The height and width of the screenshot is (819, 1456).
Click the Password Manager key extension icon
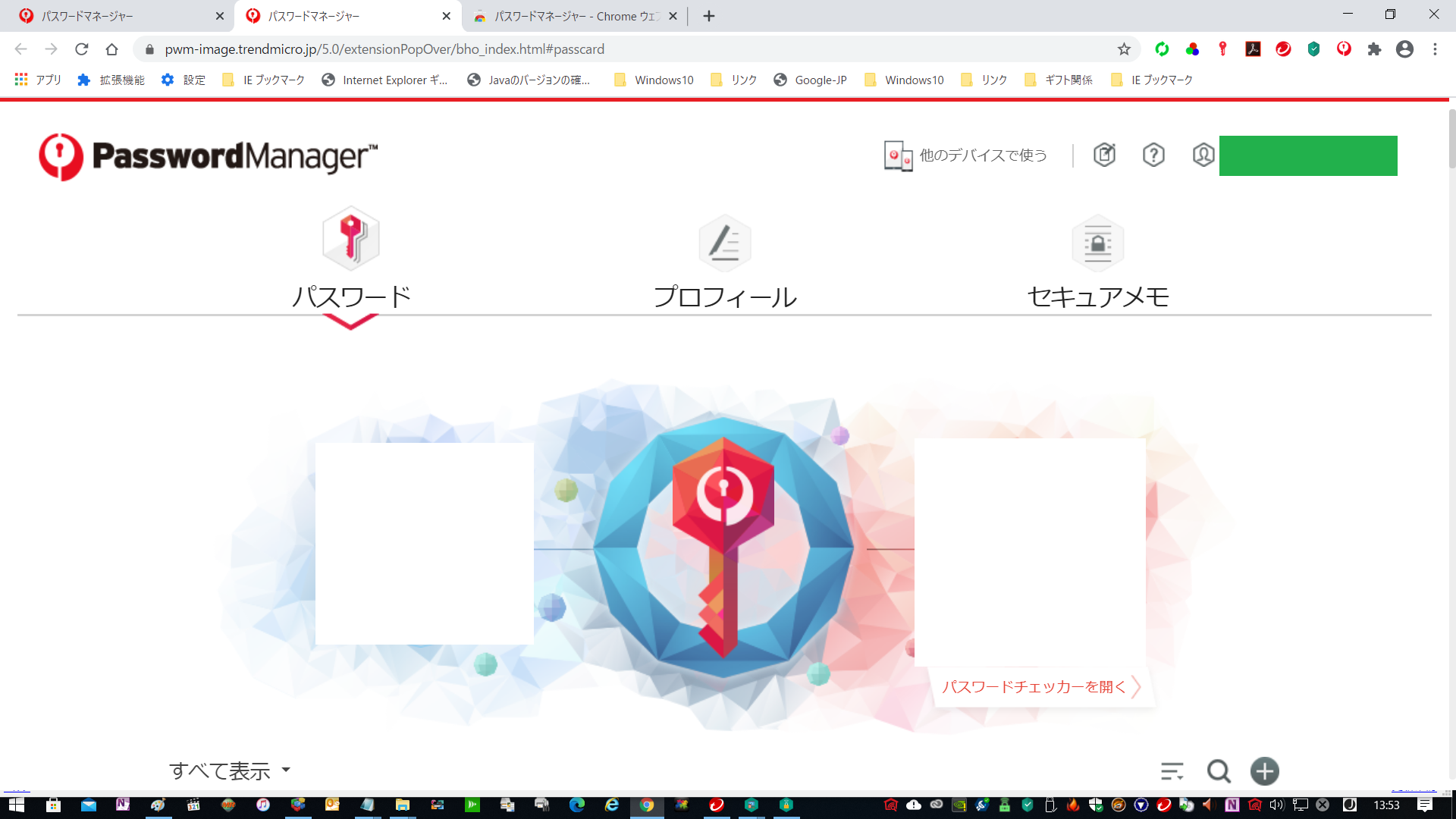pos(1222,49)
